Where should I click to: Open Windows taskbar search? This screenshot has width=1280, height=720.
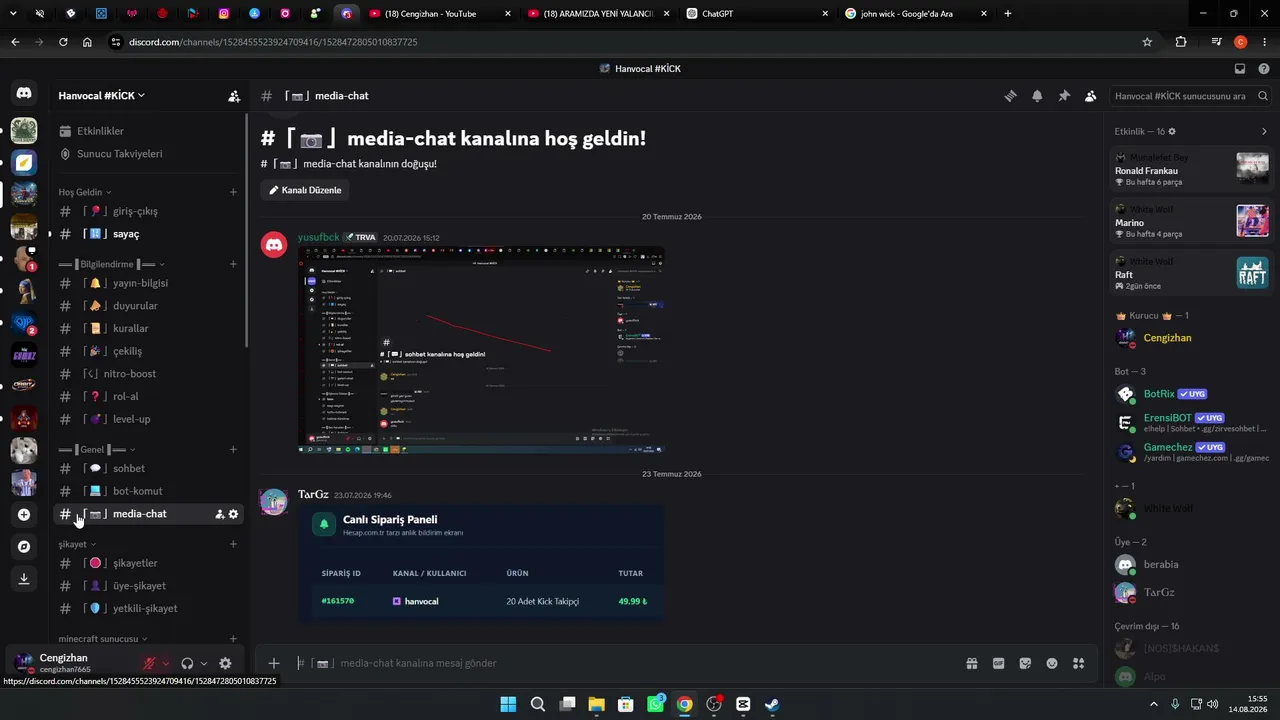537,704
